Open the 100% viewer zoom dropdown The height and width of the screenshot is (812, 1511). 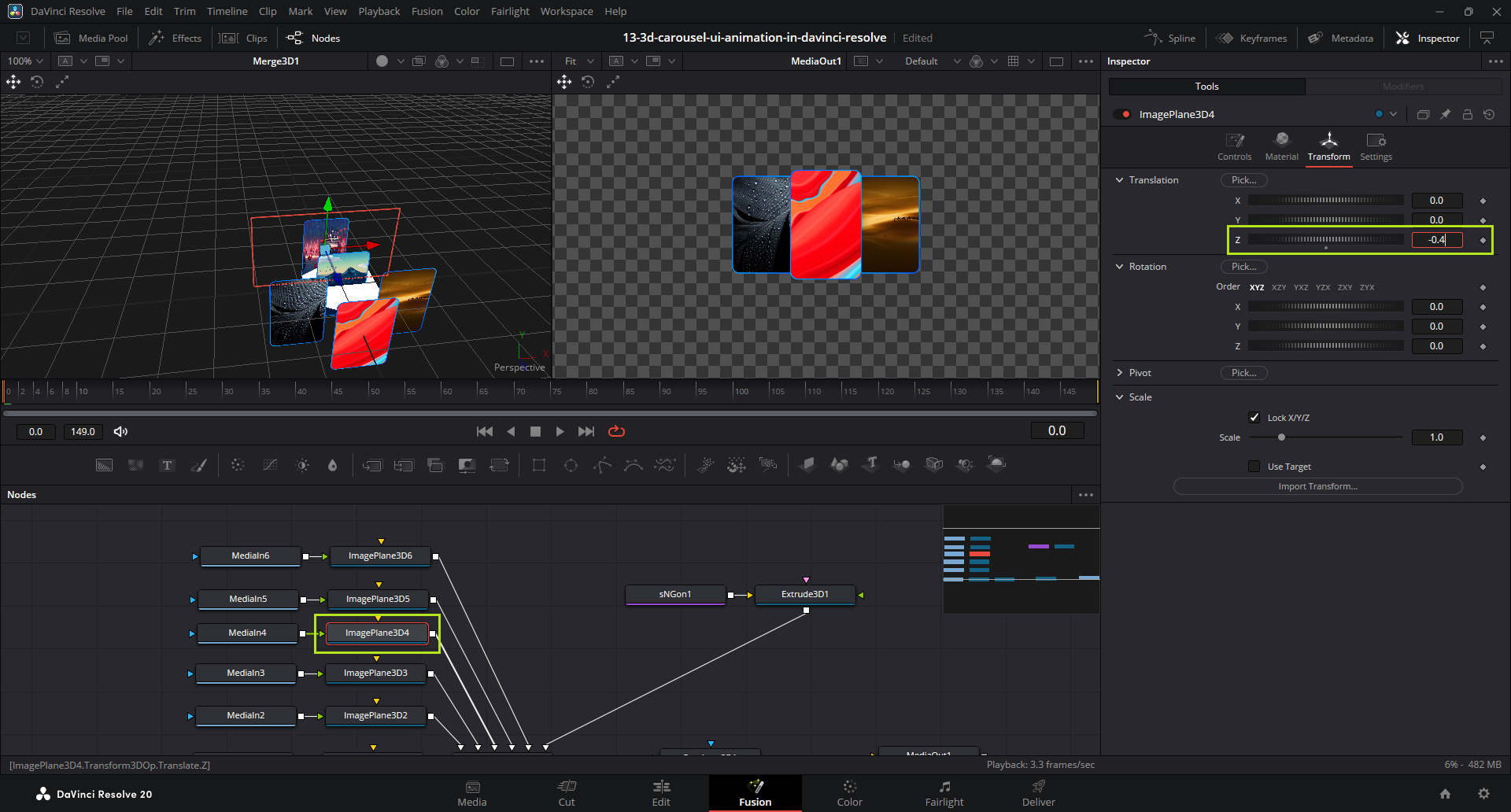pyautogui.click(x=25, y=61)
